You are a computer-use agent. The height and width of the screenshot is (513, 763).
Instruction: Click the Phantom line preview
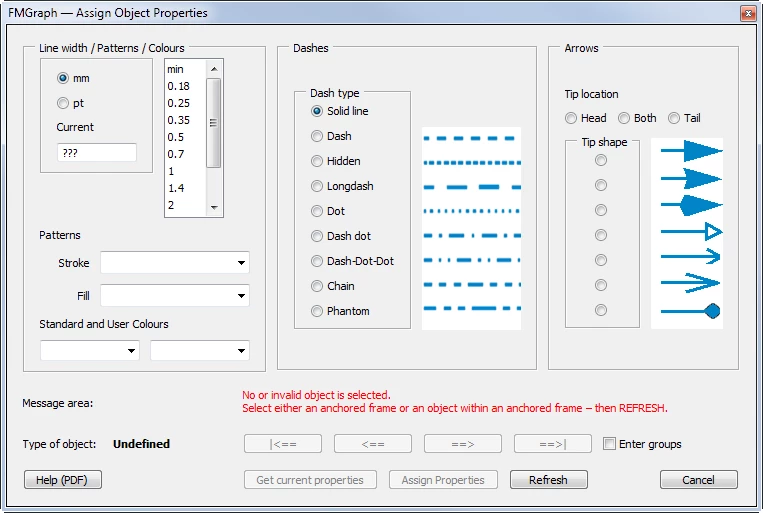click(x=472, y=308)
